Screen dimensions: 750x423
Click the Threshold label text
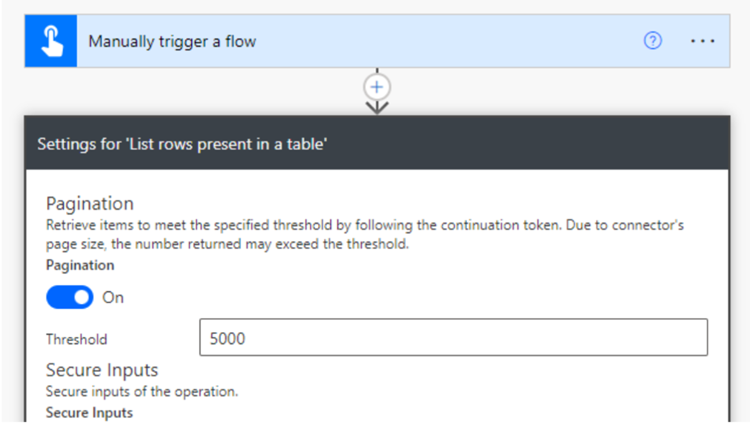(x=77, y=339)
